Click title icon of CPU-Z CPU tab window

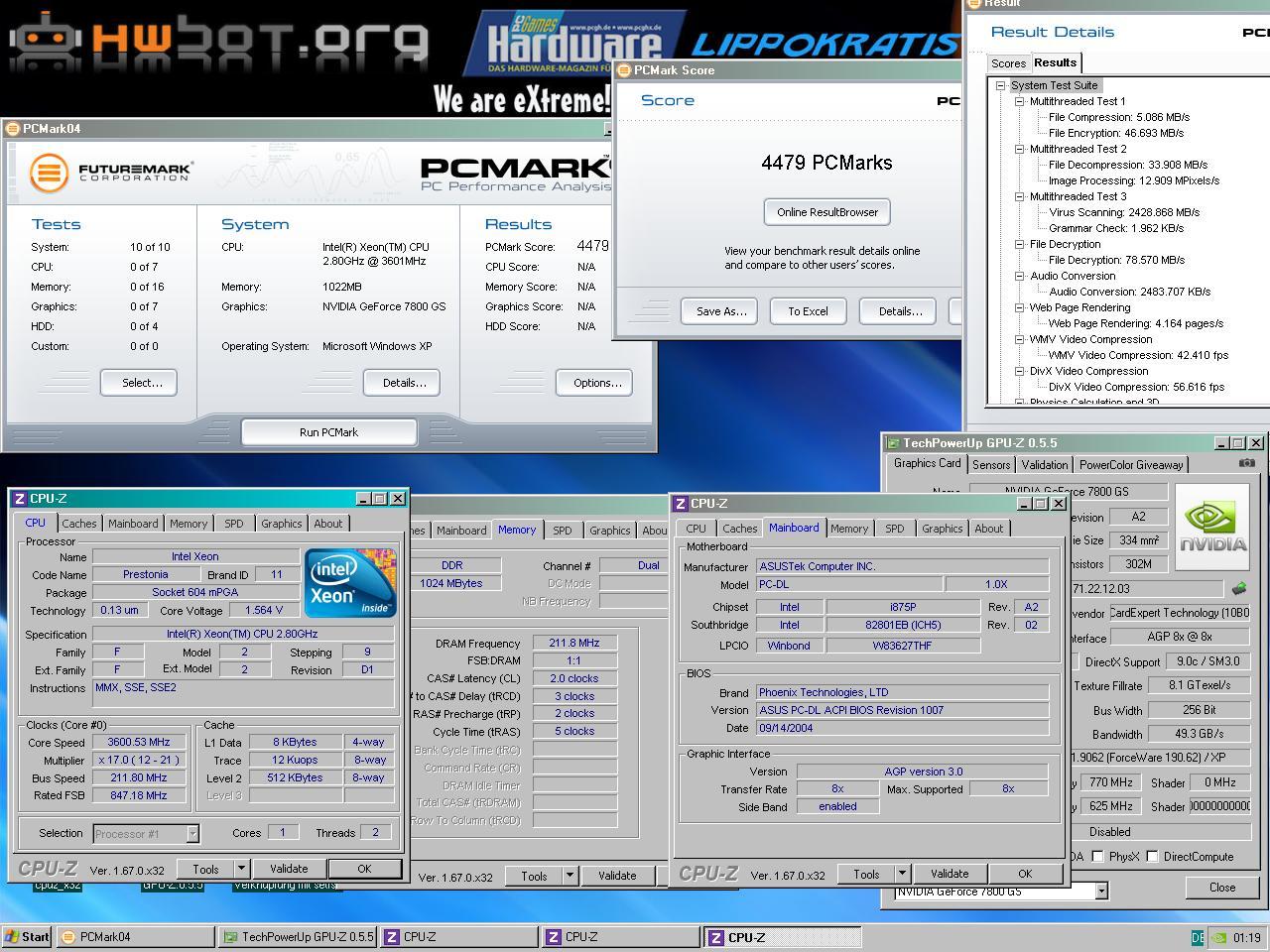pyautogui.click(x=19, y=499)
